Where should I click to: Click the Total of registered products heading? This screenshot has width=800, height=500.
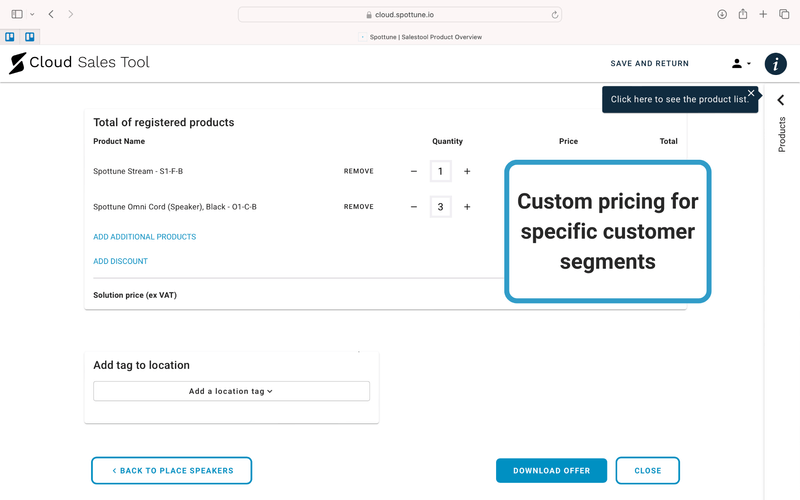click(164, 122)
